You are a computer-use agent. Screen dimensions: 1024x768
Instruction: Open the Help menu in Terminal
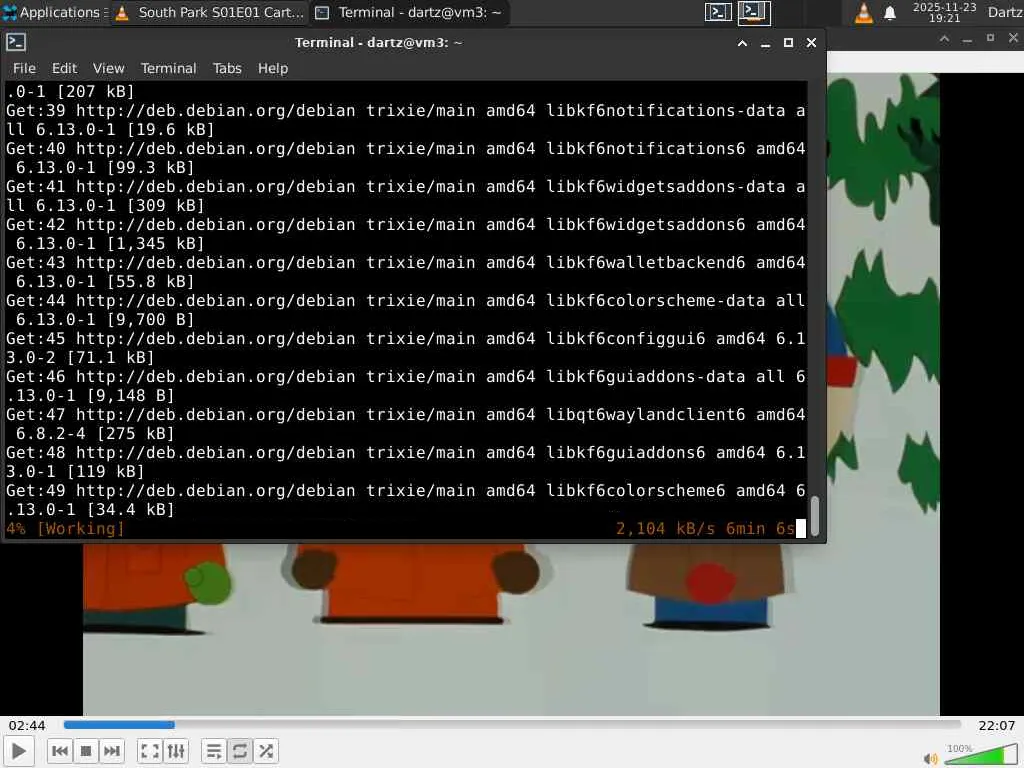(272, 68)
